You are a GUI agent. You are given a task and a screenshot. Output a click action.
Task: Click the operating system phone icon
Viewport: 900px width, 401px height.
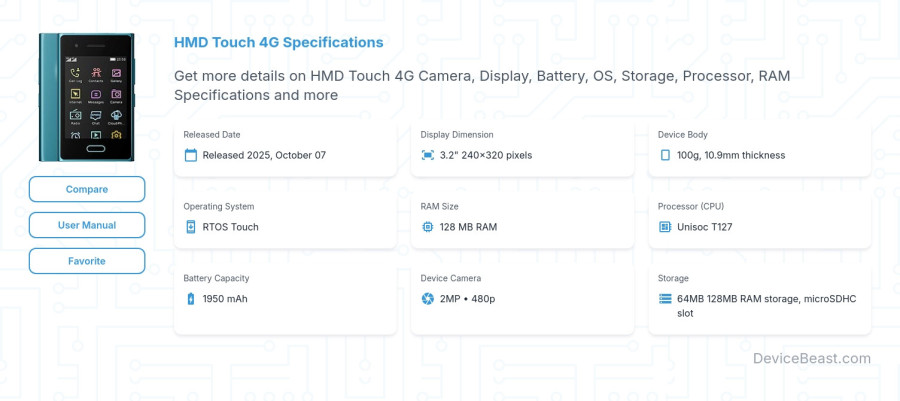pyautogui.click(x=191, y=227)
